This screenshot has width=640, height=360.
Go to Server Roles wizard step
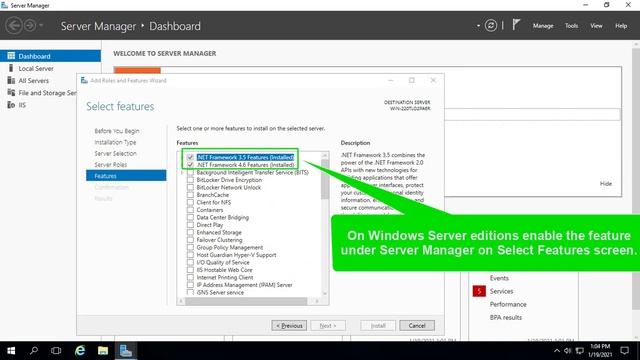(x=111, y=164)
